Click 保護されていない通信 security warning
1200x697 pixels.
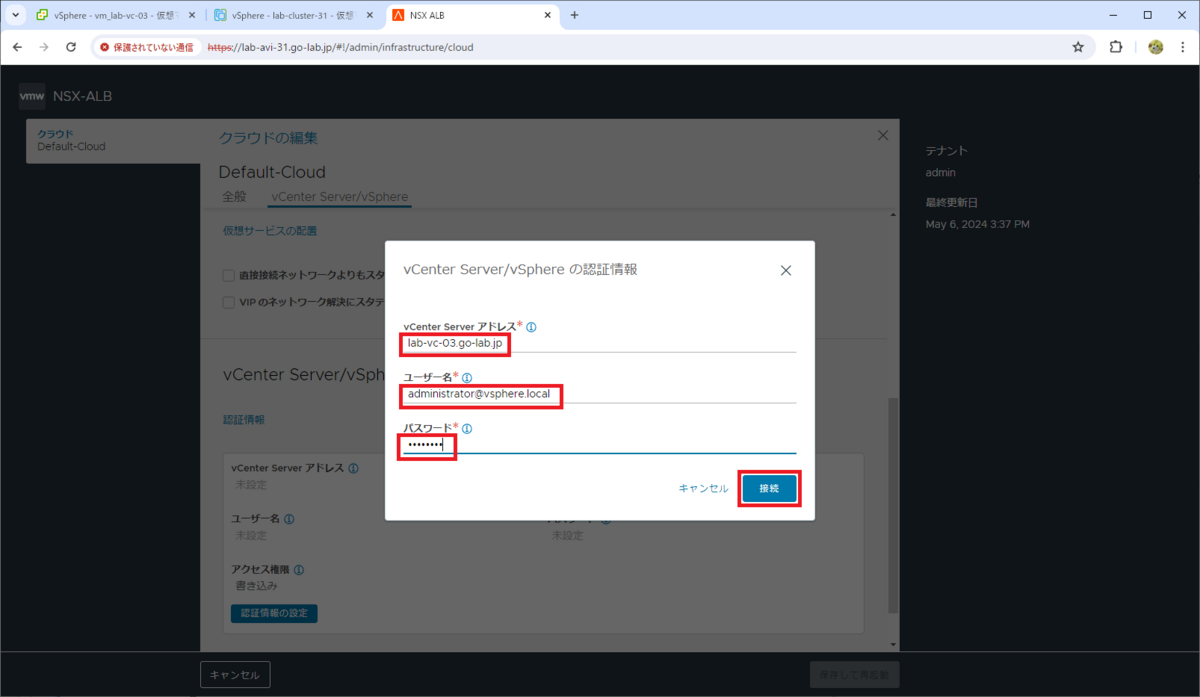point(147,47)
